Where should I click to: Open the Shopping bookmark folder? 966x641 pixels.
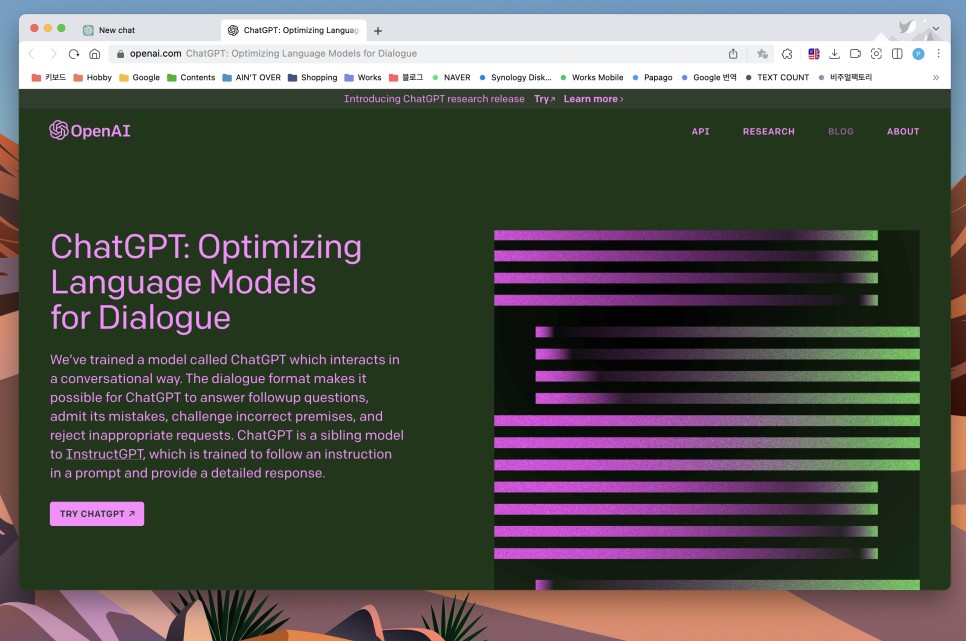point(312,78)
